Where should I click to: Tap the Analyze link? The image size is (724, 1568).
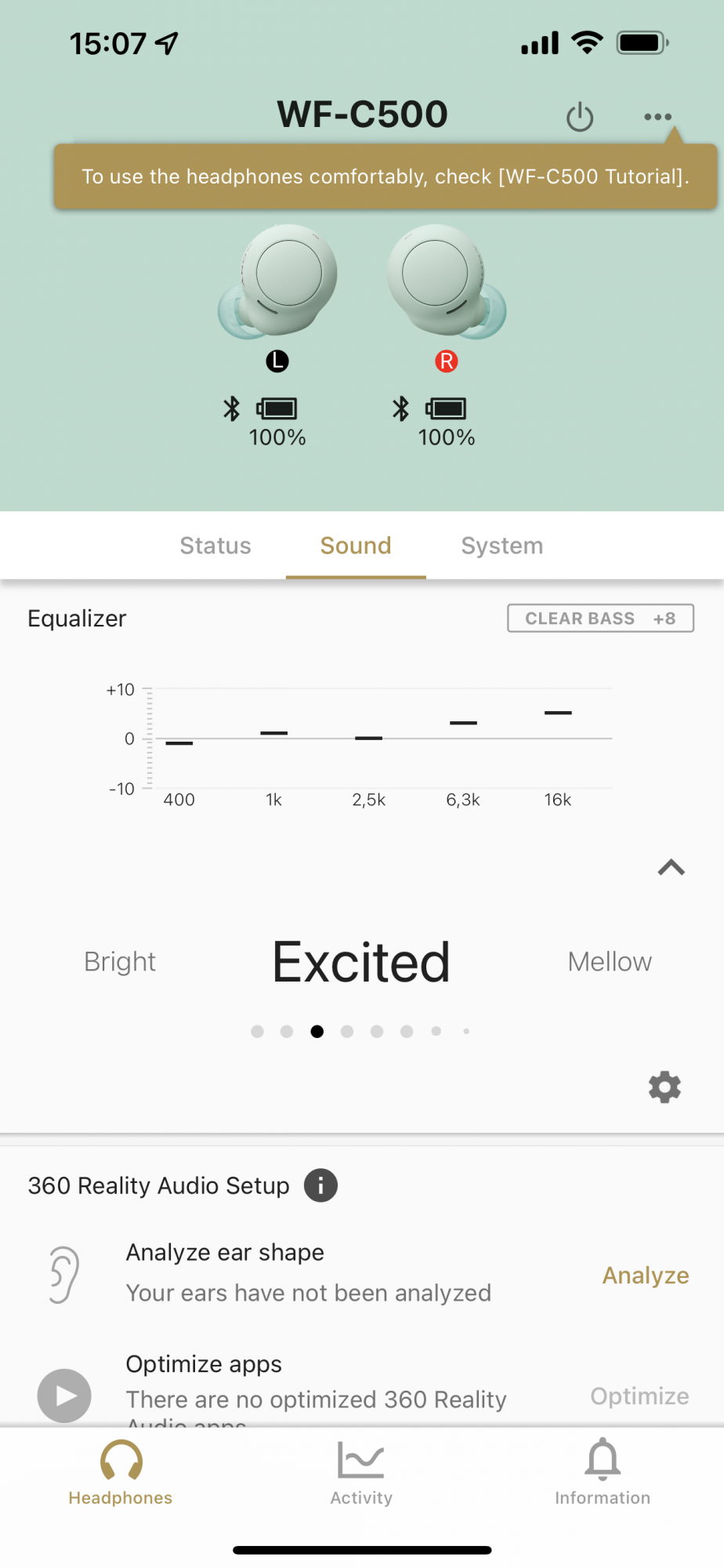tap(645, 1276)
